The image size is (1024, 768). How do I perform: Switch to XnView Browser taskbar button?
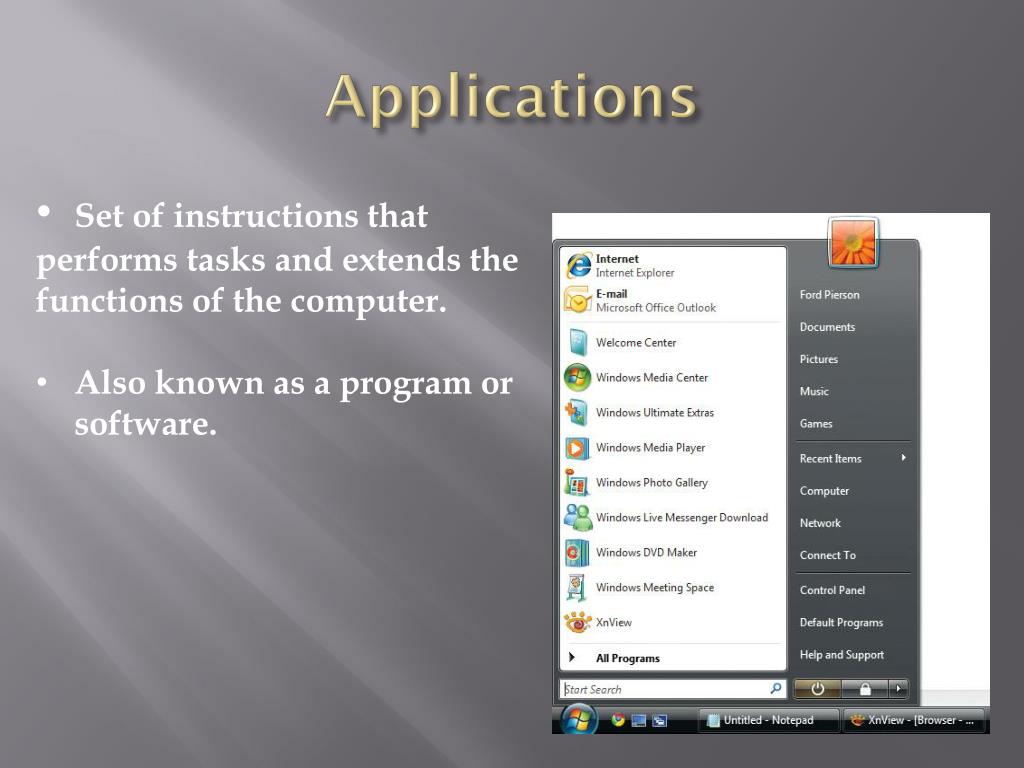(x=914, y=720)
